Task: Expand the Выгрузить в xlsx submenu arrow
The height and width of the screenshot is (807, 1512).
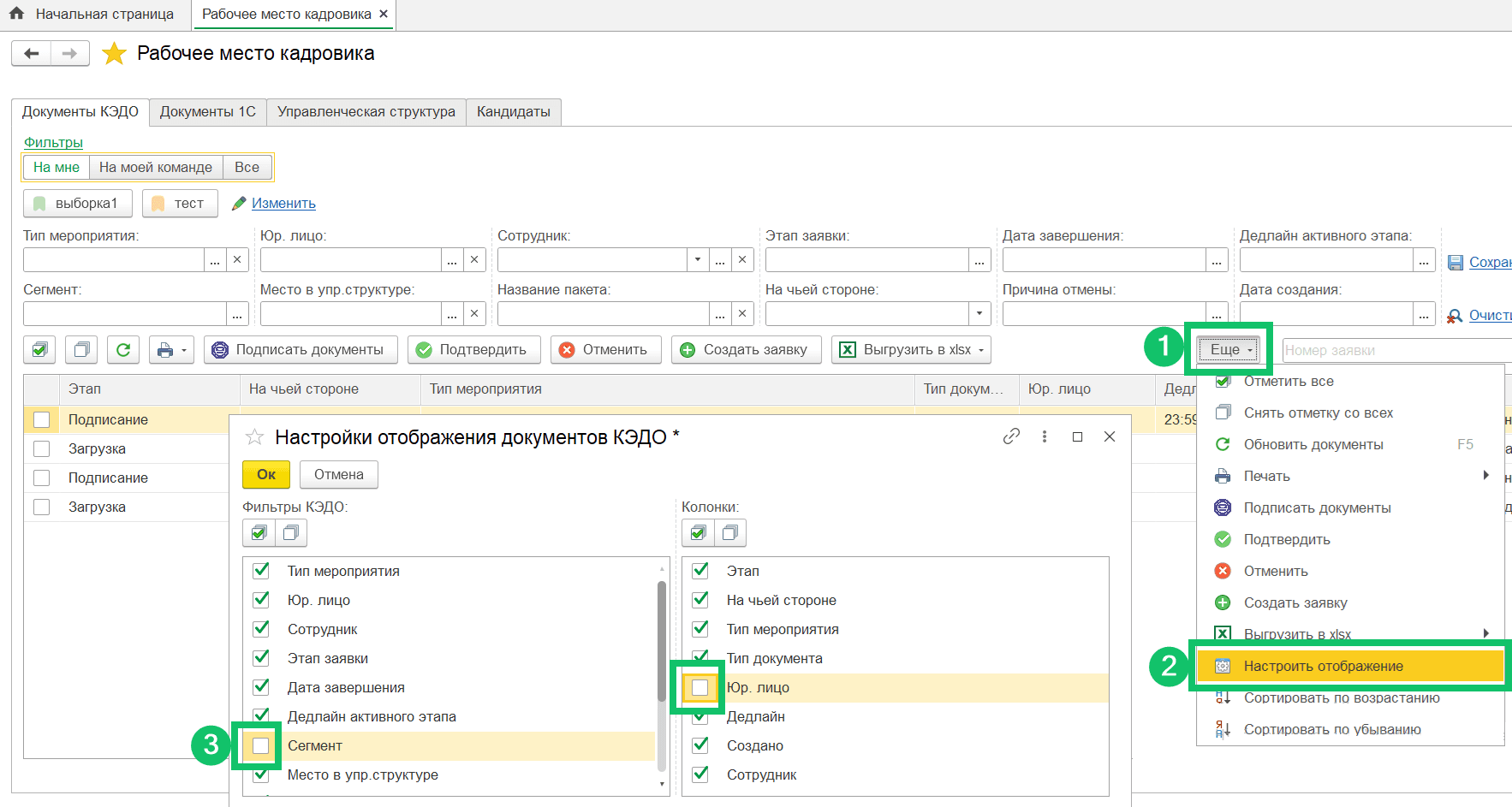Action: (x=1485, y=634)
